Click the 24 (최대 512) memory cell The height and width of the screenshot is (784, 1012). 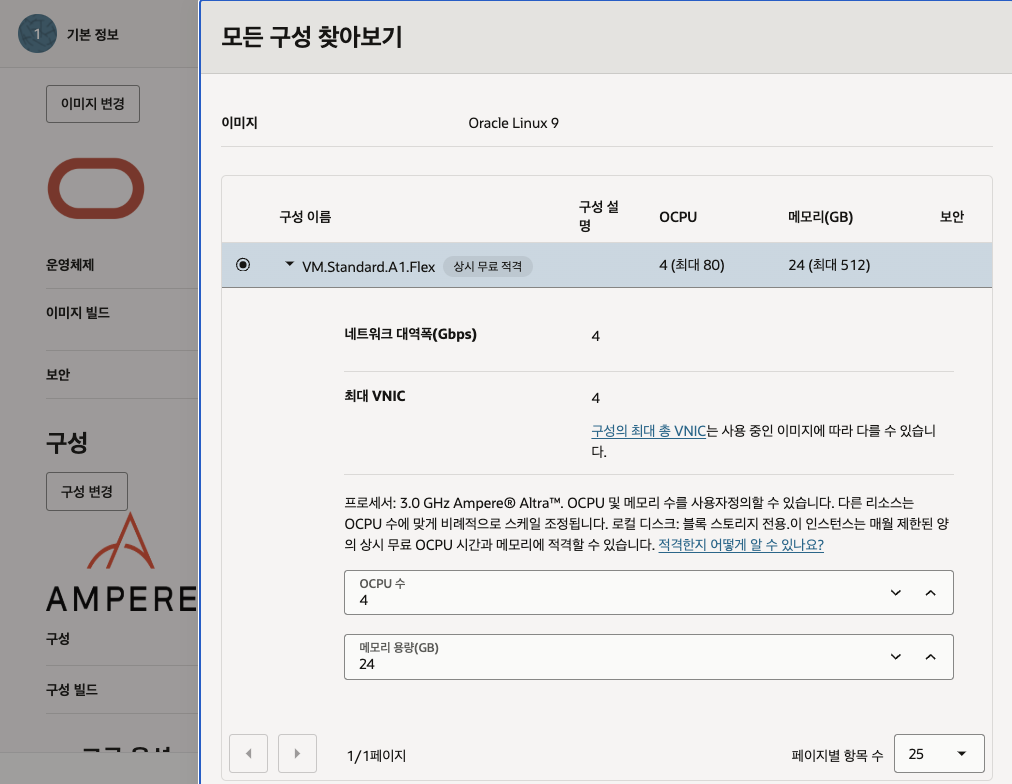829,265
